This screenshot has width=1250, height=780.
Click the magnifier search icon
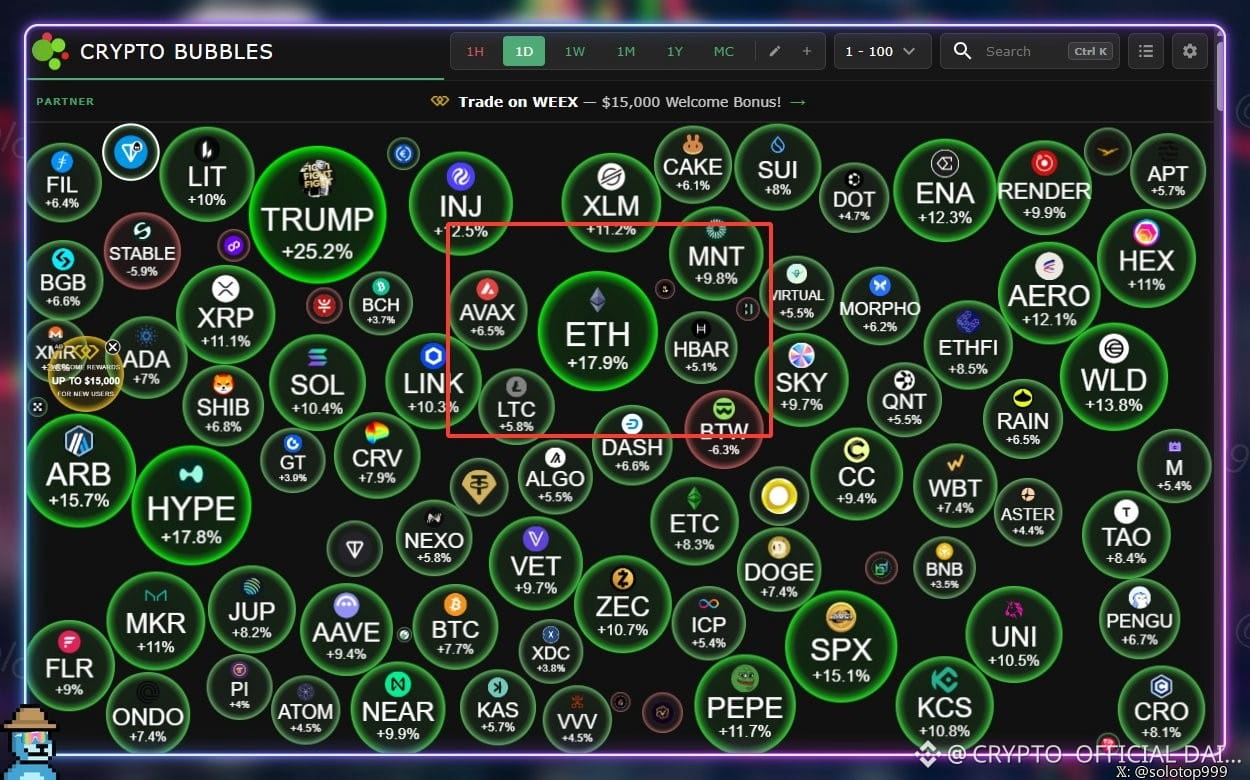click(x=962, y=51)
